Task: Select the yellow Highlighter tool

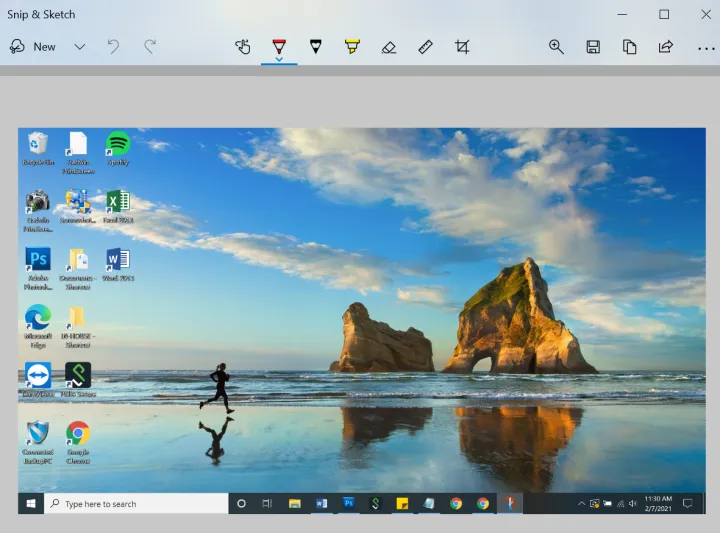Action: [352, 47]
